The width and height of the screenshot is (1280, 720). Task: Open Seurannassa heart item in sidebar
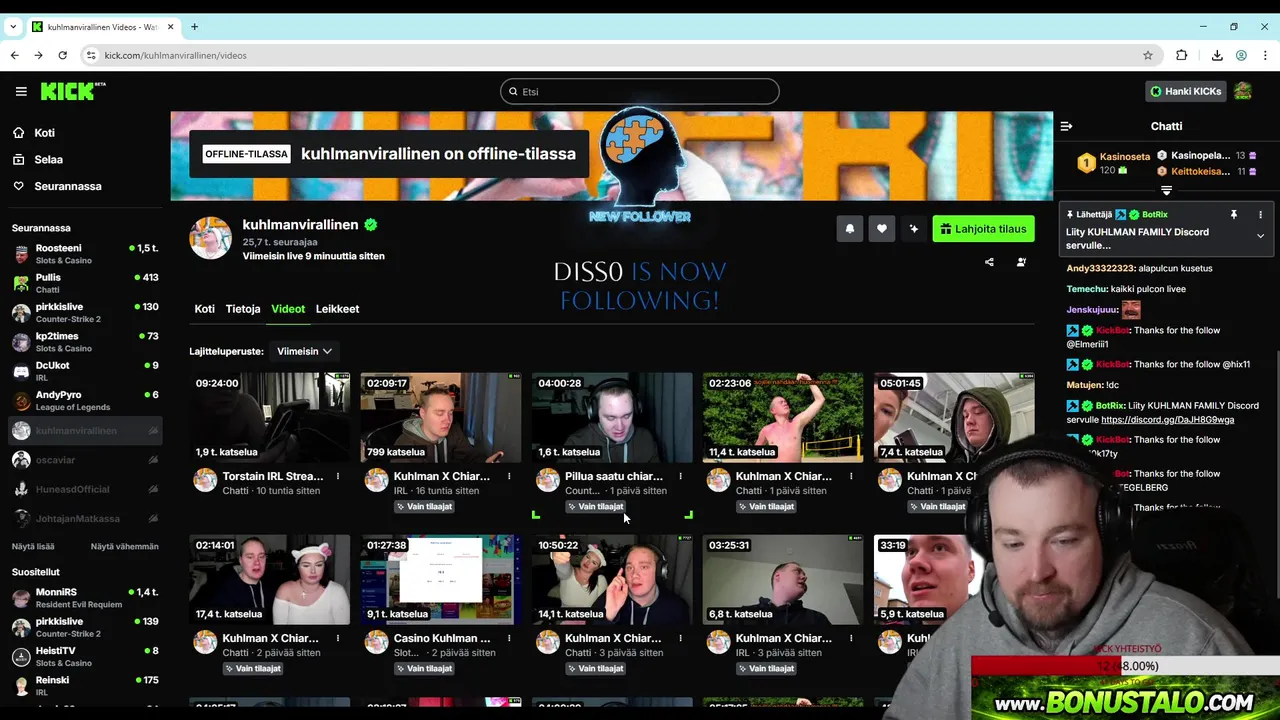57,186
